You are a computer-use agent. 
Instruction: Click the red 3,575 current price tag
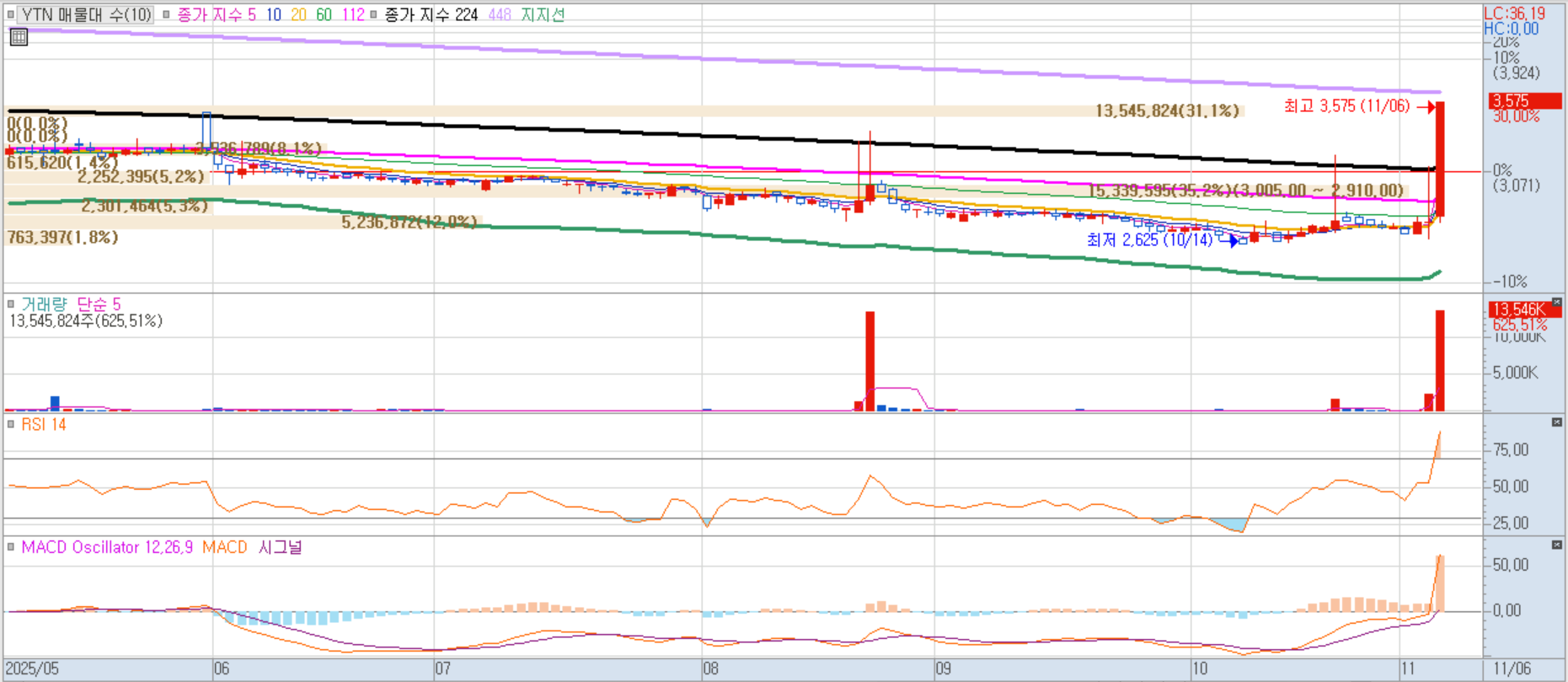[1524, 101]
